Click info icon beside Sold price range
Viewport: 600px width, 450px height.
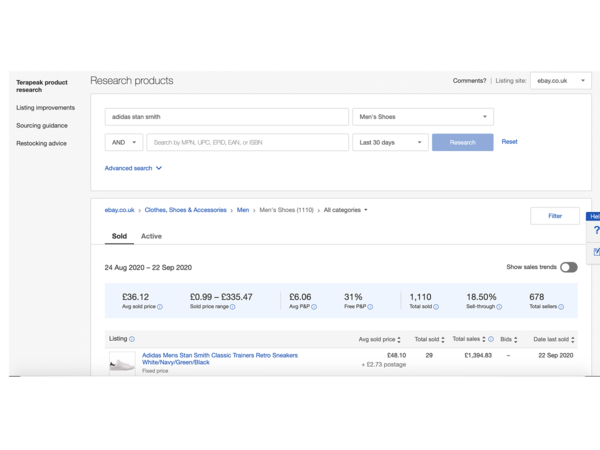click(233, 307)
